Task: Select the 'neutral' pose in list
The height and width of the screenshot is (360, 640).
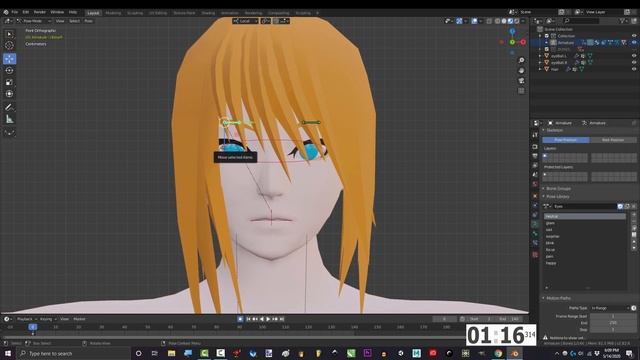Action: click(x=585, y=216)
